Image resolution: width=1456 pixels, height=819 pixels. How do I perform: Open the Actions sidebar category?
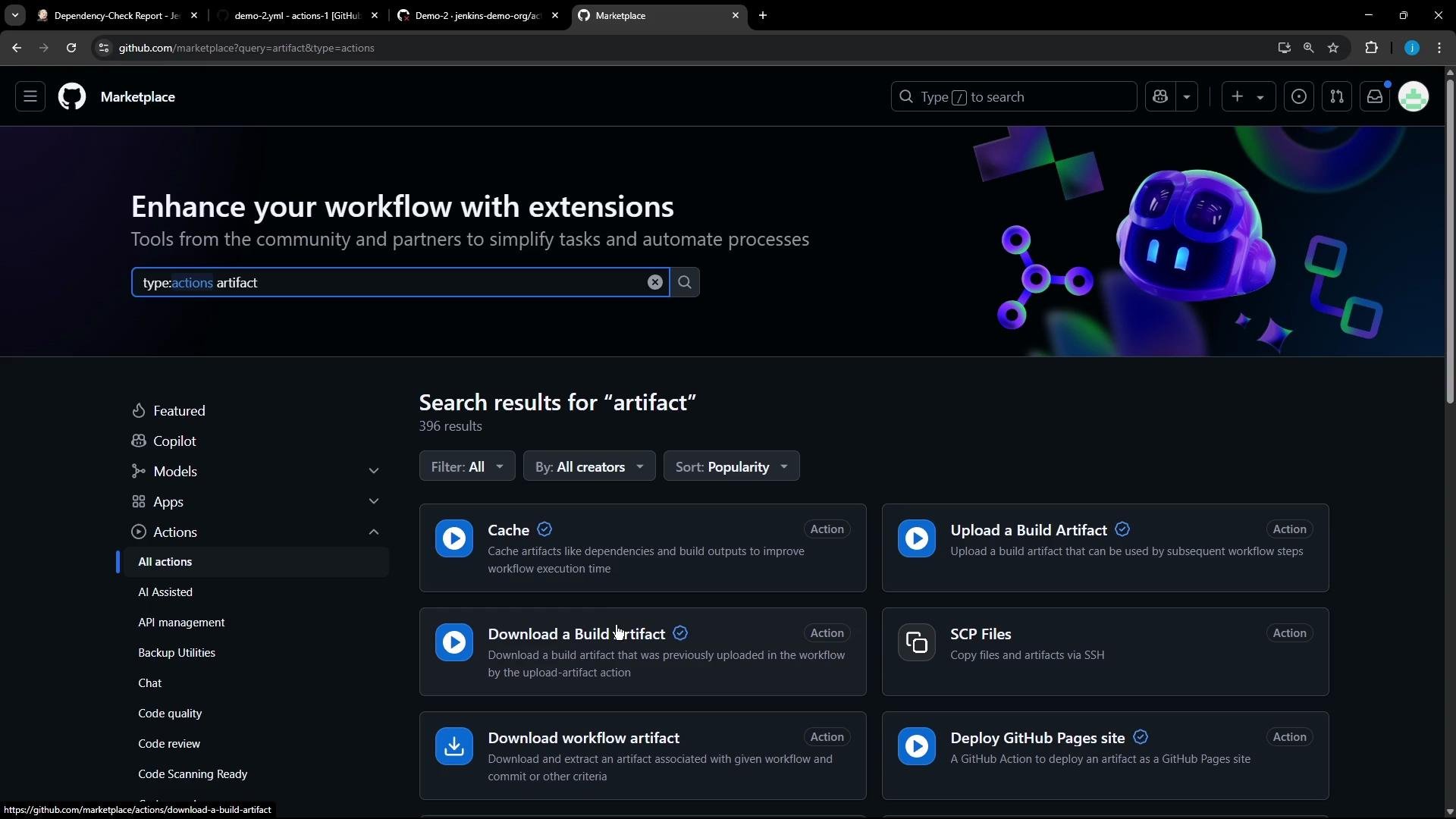pos(175,532)
